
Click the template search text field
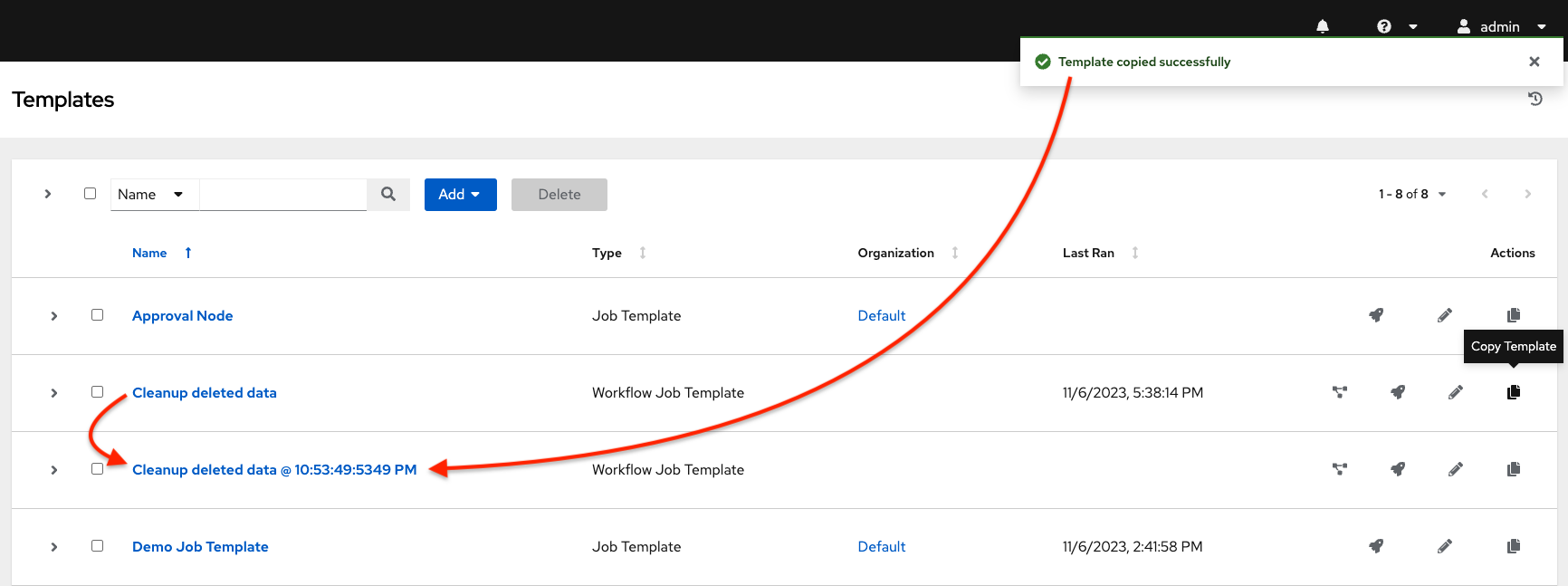282,195
